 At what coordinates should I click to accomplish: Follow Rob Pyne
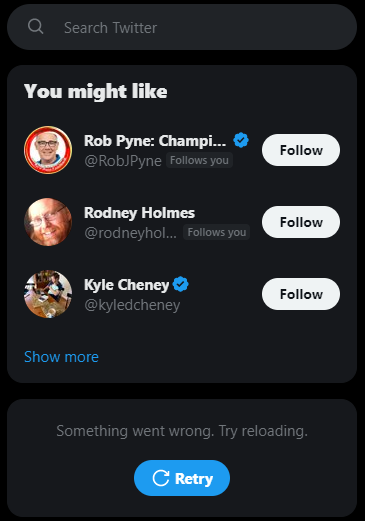coord(301,150)
